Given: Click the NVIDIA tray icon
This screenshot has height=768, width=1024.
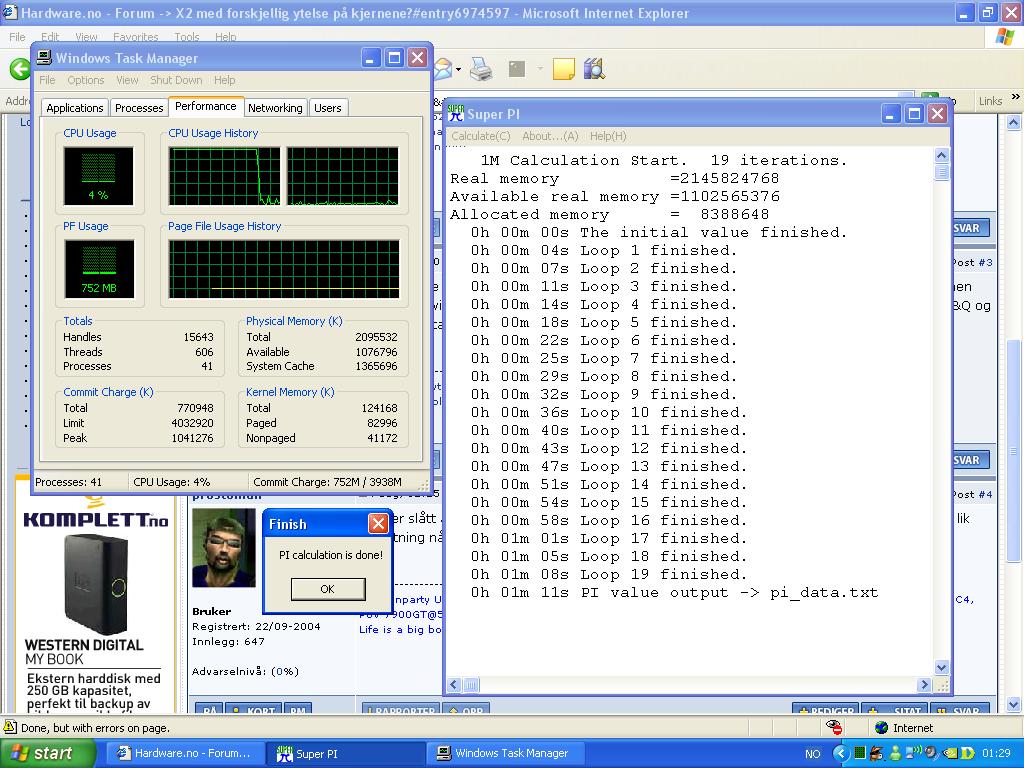Looking at the screenshot, I should (950, 753).
